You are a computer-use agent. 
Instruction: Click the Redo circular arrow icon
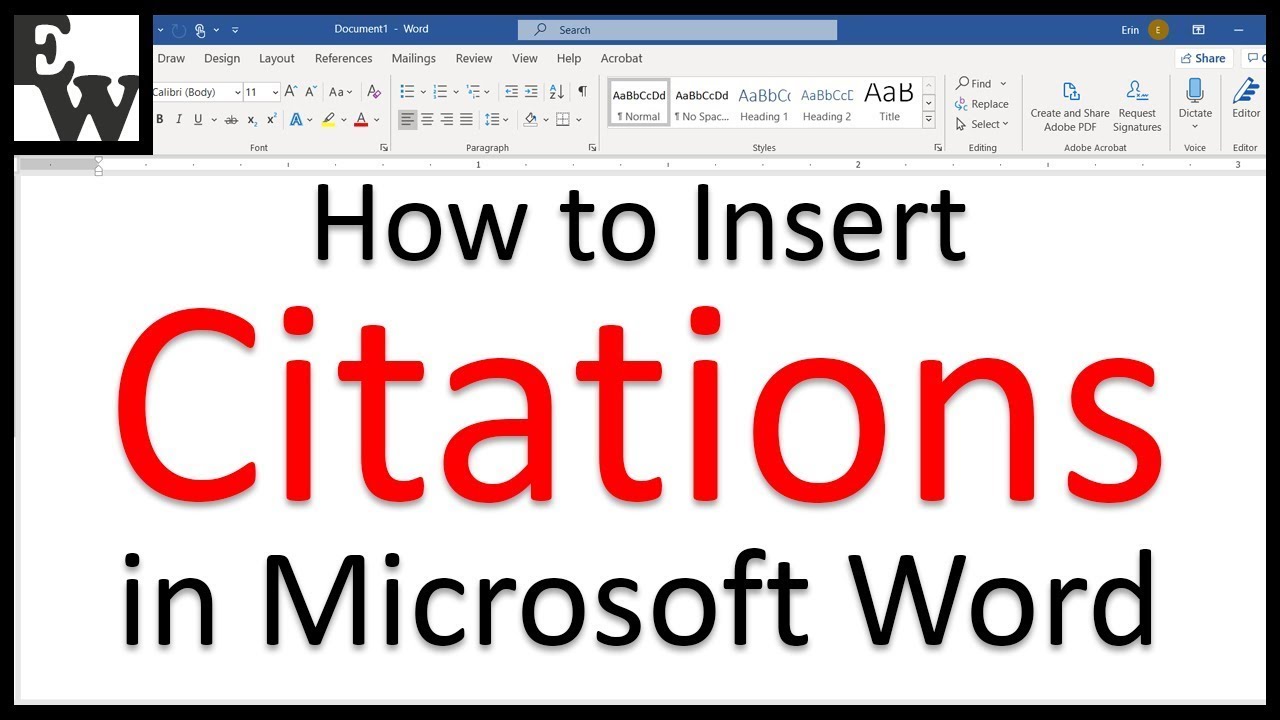click(x=179, y=30)
